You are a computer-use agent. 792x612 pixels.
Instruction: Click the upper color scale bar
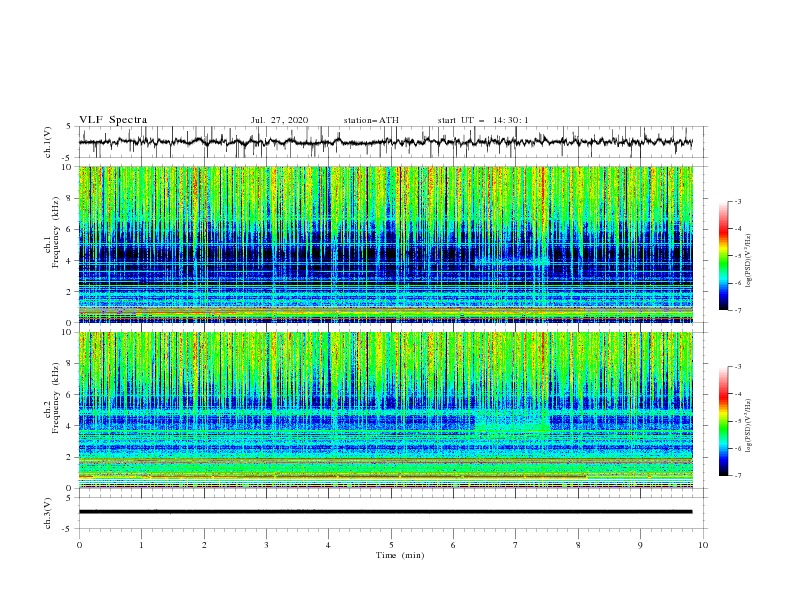(x=723, y=256)
